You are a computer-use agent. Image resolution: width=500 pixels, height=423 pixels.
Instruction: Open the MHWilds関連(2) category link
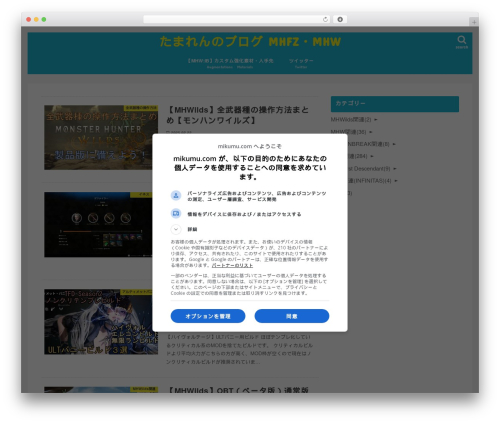pyautogui.click(x=351, y=120)
